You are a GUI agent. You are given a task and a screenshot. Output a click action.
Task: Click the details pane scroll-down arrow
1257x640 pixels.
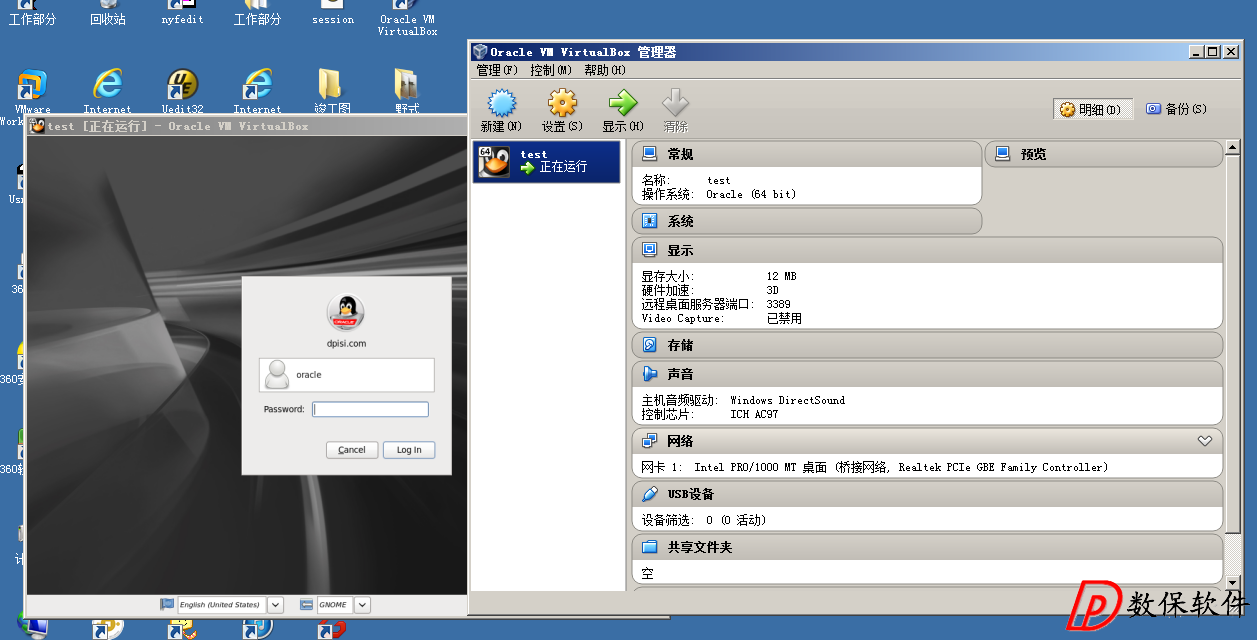[x=1234, y=582]
